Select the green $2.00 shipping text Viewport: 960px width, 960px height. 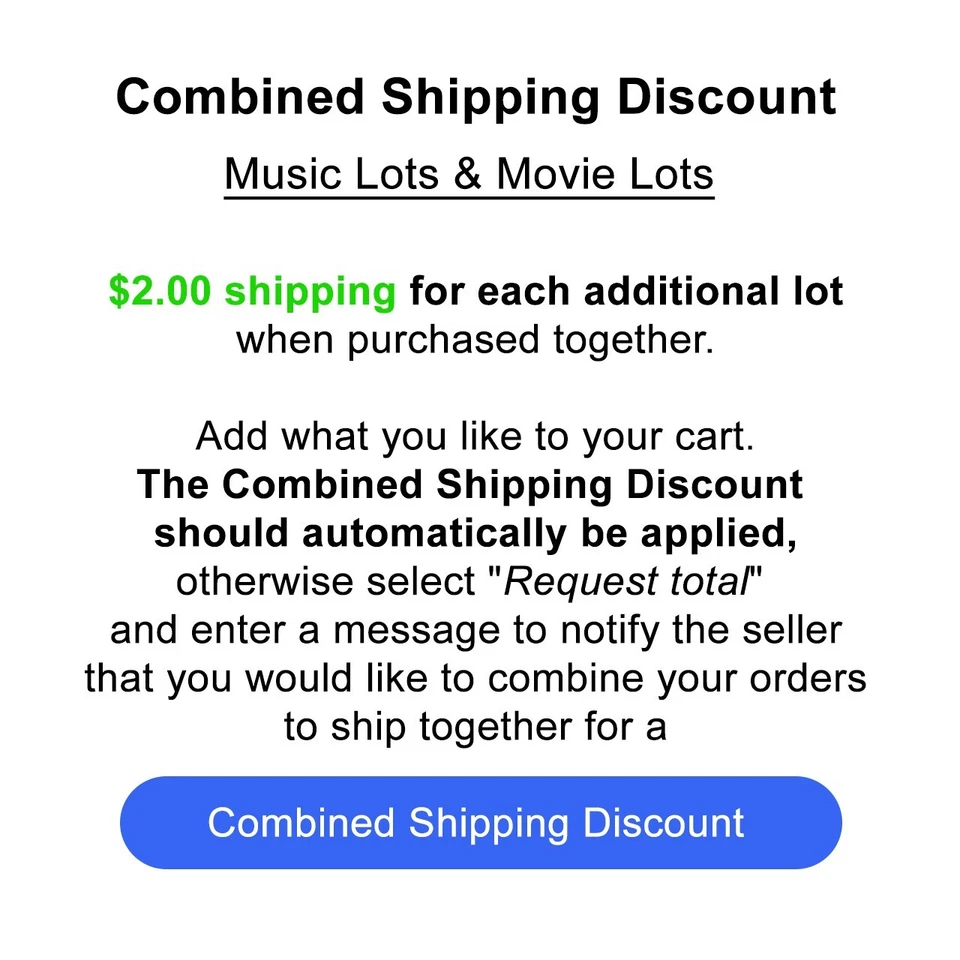pyautogui.click(x=252, y=291)
